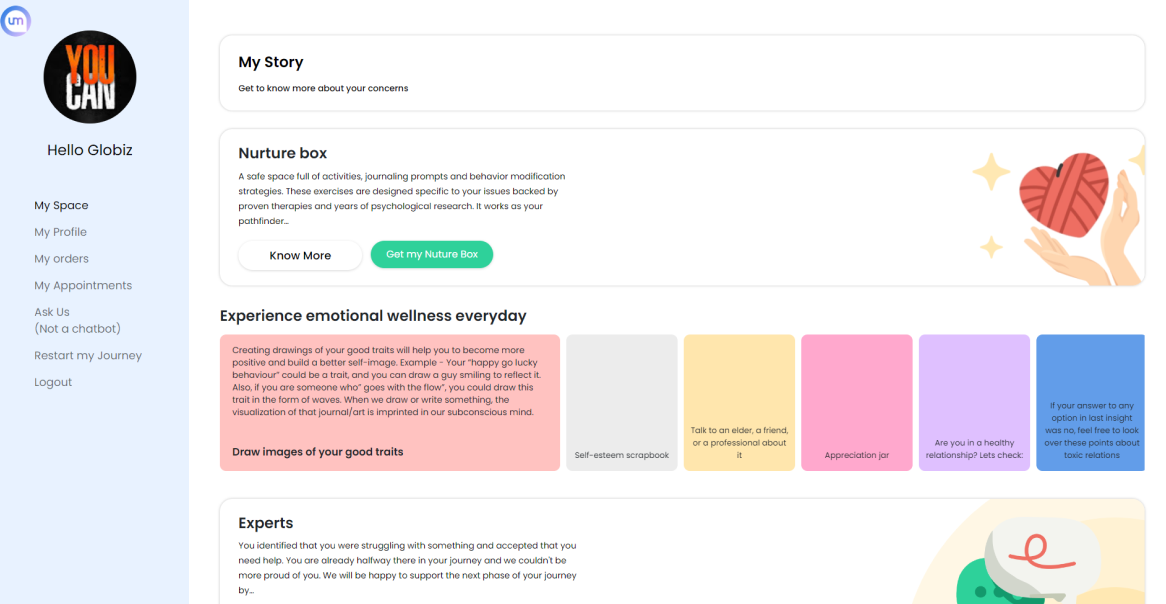Viewport: 1166px width, 604px height.
Task: Open the My Story card
Action: tap(681, 73)
